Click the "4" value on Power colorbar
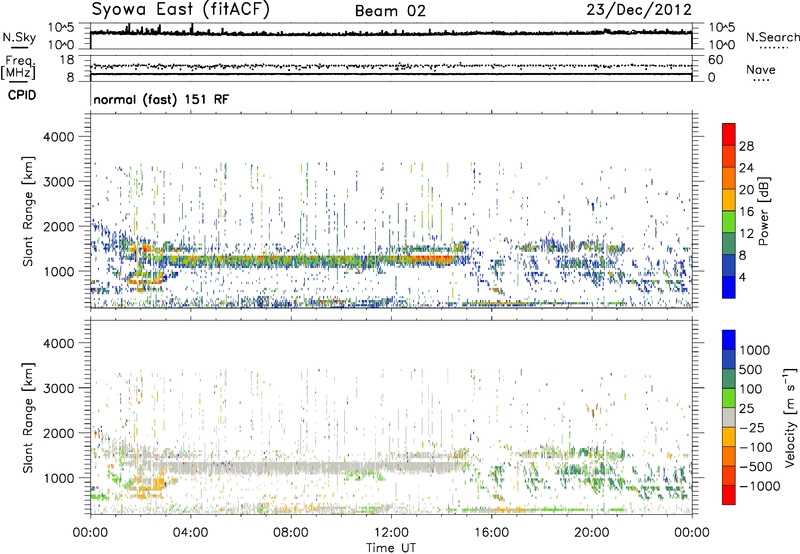The width and height of the screenshot is (800, 554). (742, 278)
